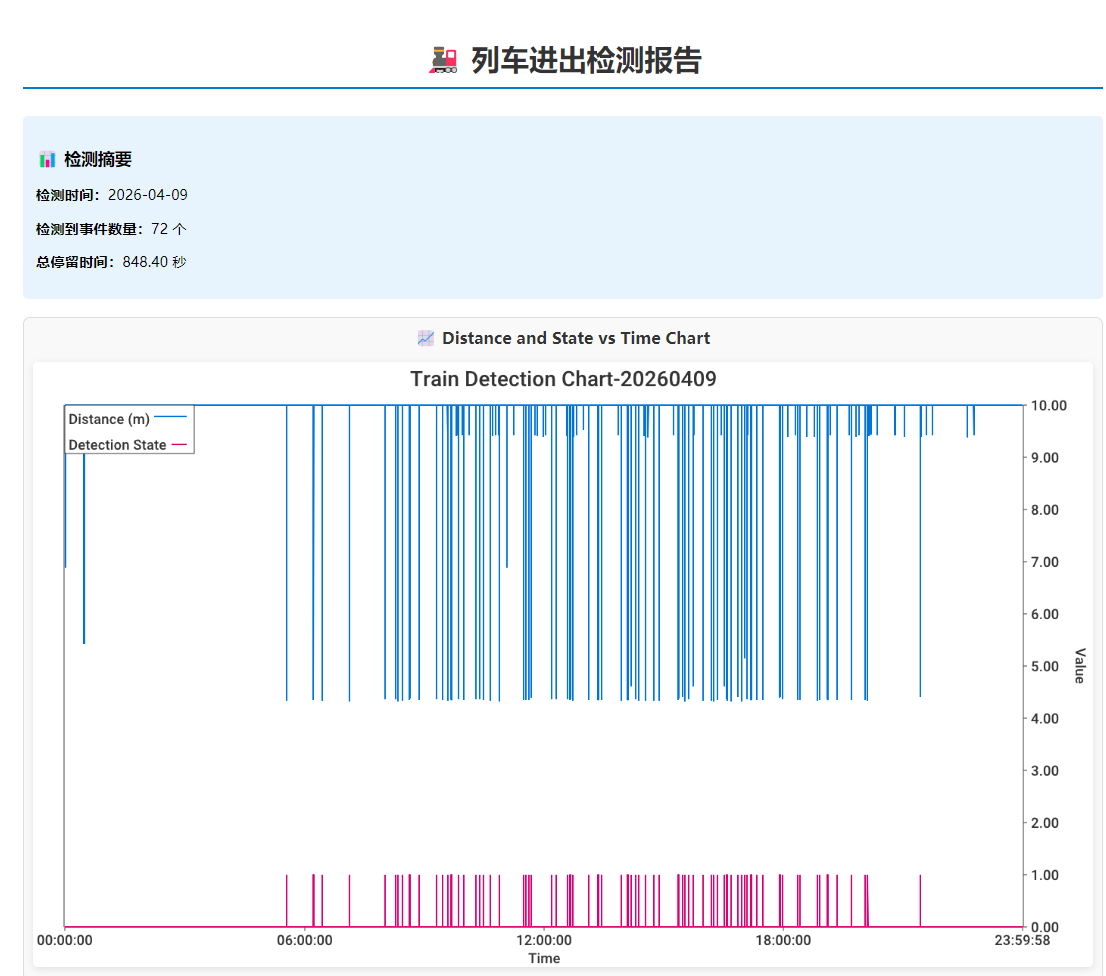This screenshot has height=976, width=1106.
Task: Click the train locomotive icon in title
Action: (443, 61)
